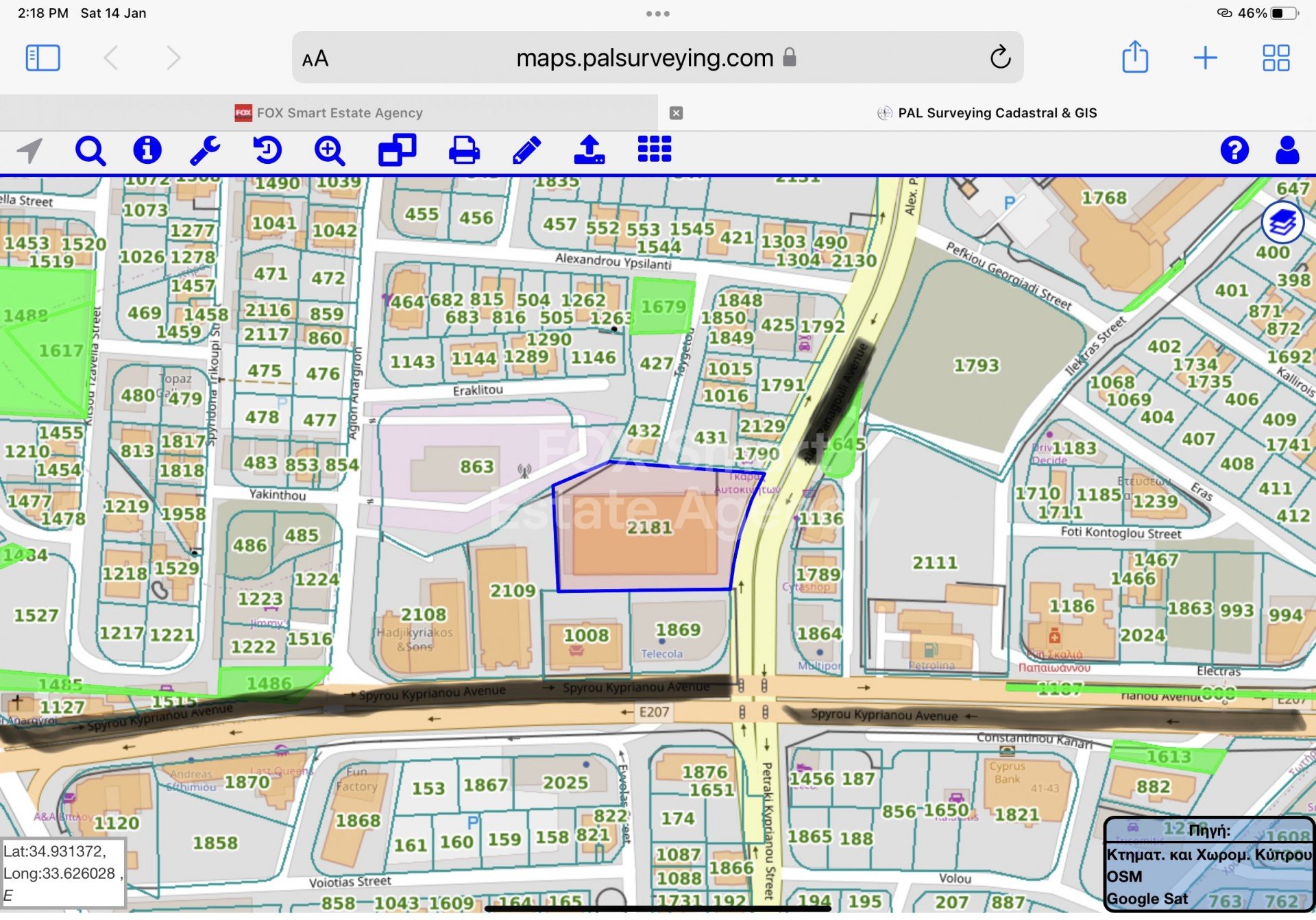Select the info identify tool
Image resolution: width=1316 pixels, height=920 pixels.
147,150
